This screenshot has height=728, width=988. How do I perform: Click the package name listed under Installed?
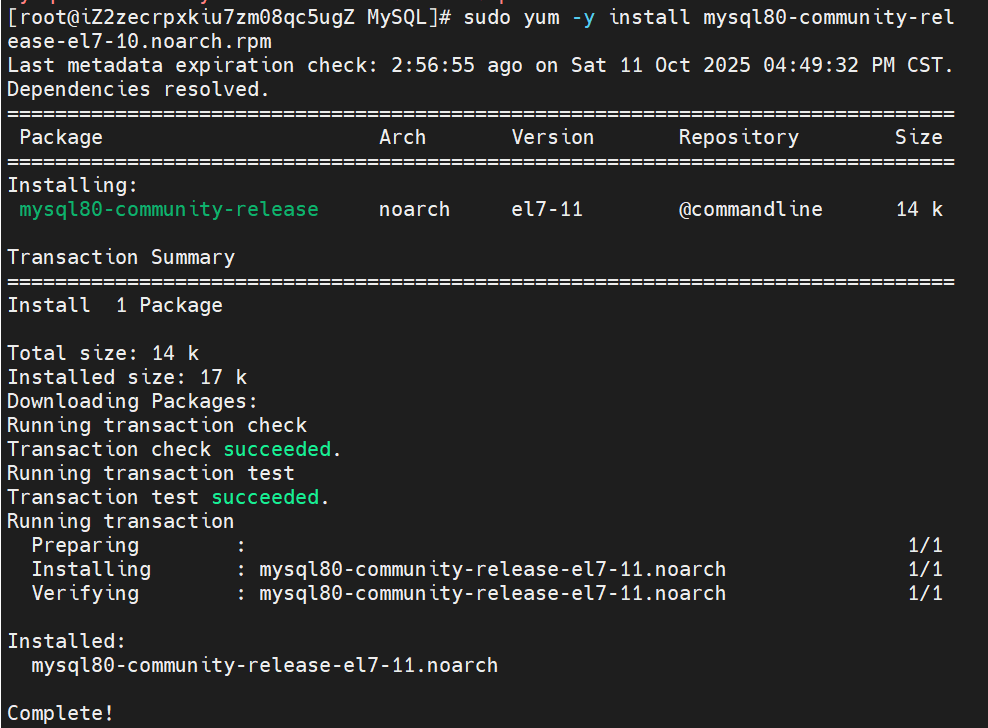point(265,665)
